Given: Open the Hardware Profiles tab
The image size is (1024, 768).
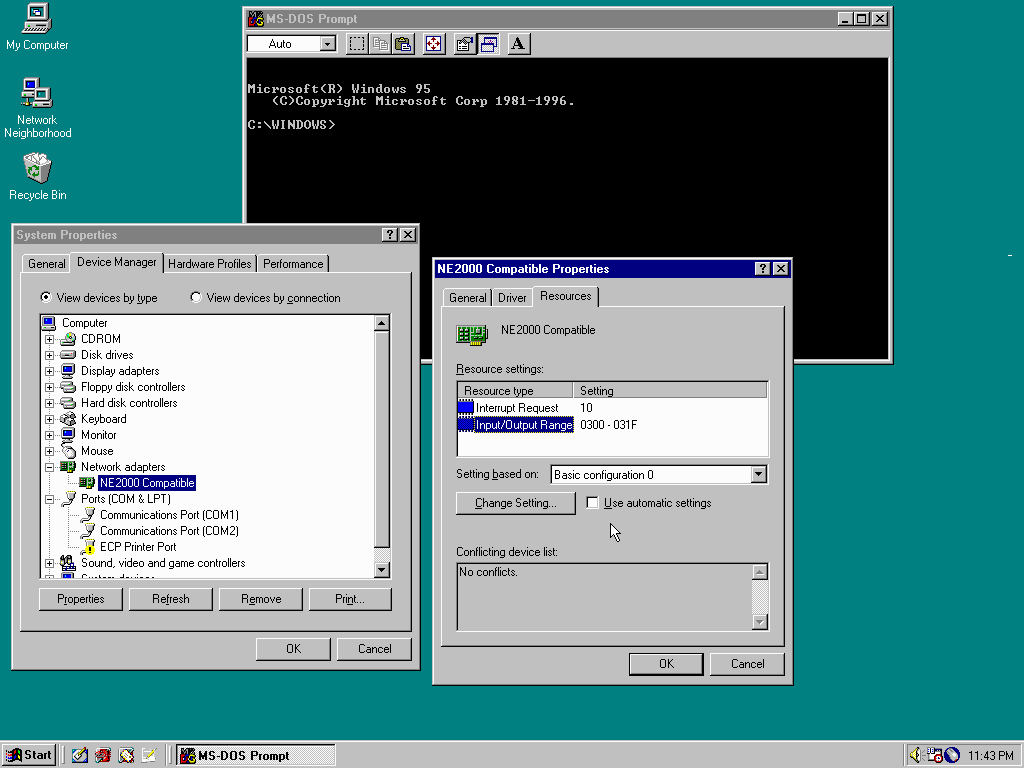Looking at the screenshot, I should 209,263.
